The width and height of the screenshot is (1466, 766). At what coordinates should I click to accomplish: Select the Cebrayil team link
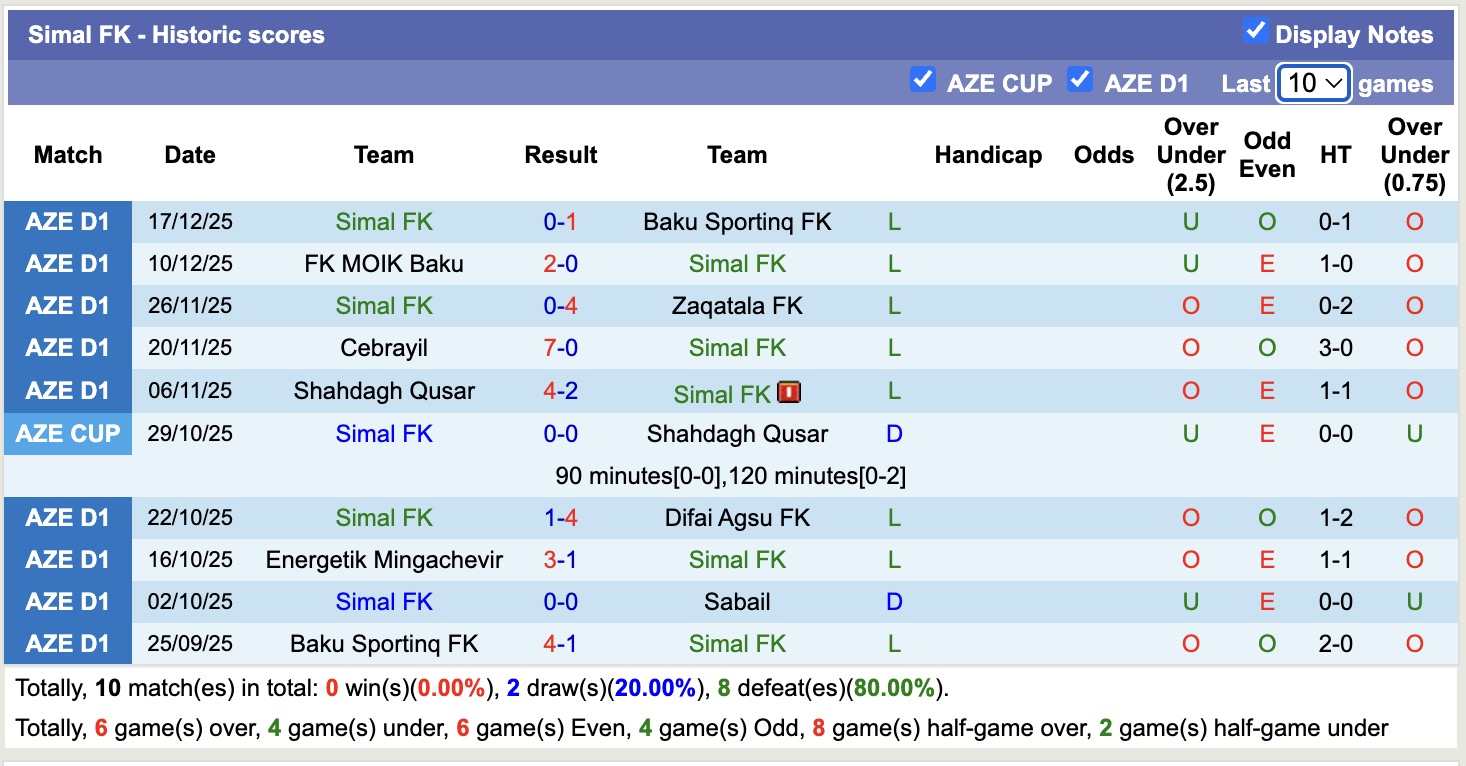coord(384,348)
